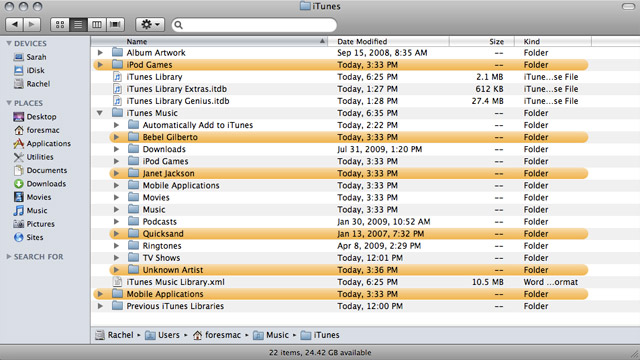Open Documents in the sidebar
This screenshot has width=640, height=360.
[x=40, y=170]
